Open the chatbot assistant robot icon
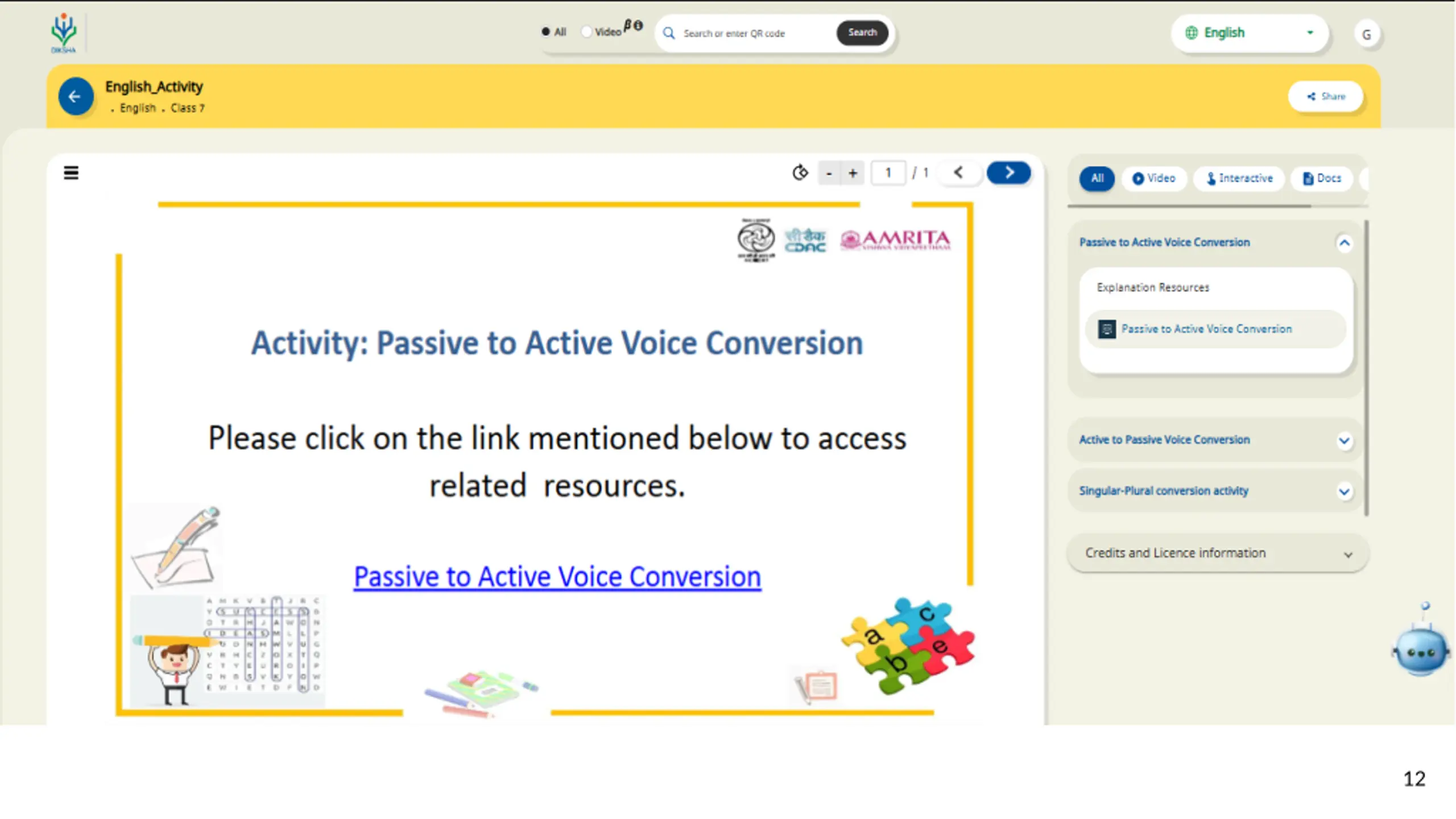The image size is (1456, 819). [x=1420, y=642]
